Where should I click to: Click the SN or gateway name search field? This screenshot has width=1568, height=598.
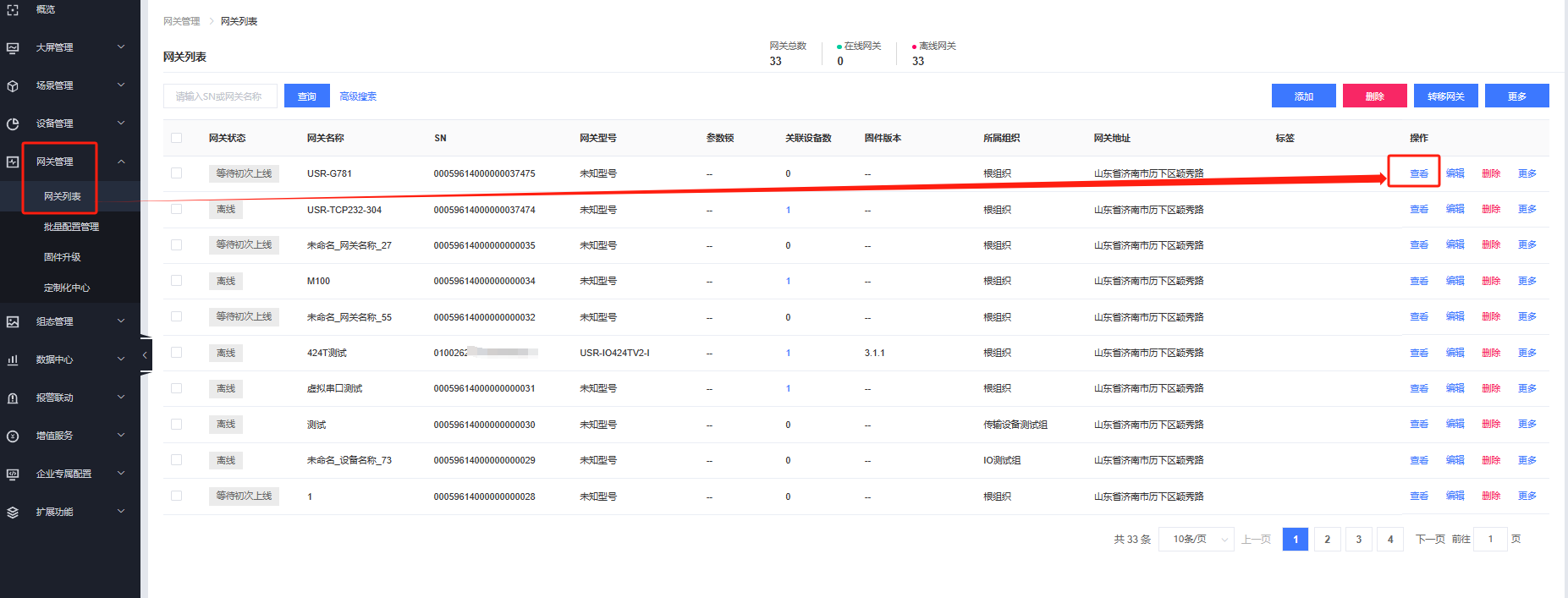(x=220, y=96)
